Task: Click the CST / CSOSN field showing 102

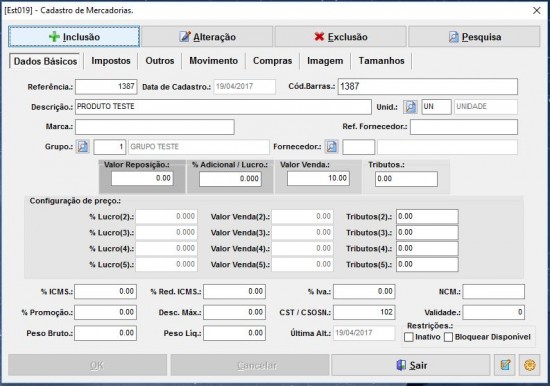Action: point(364,312)
